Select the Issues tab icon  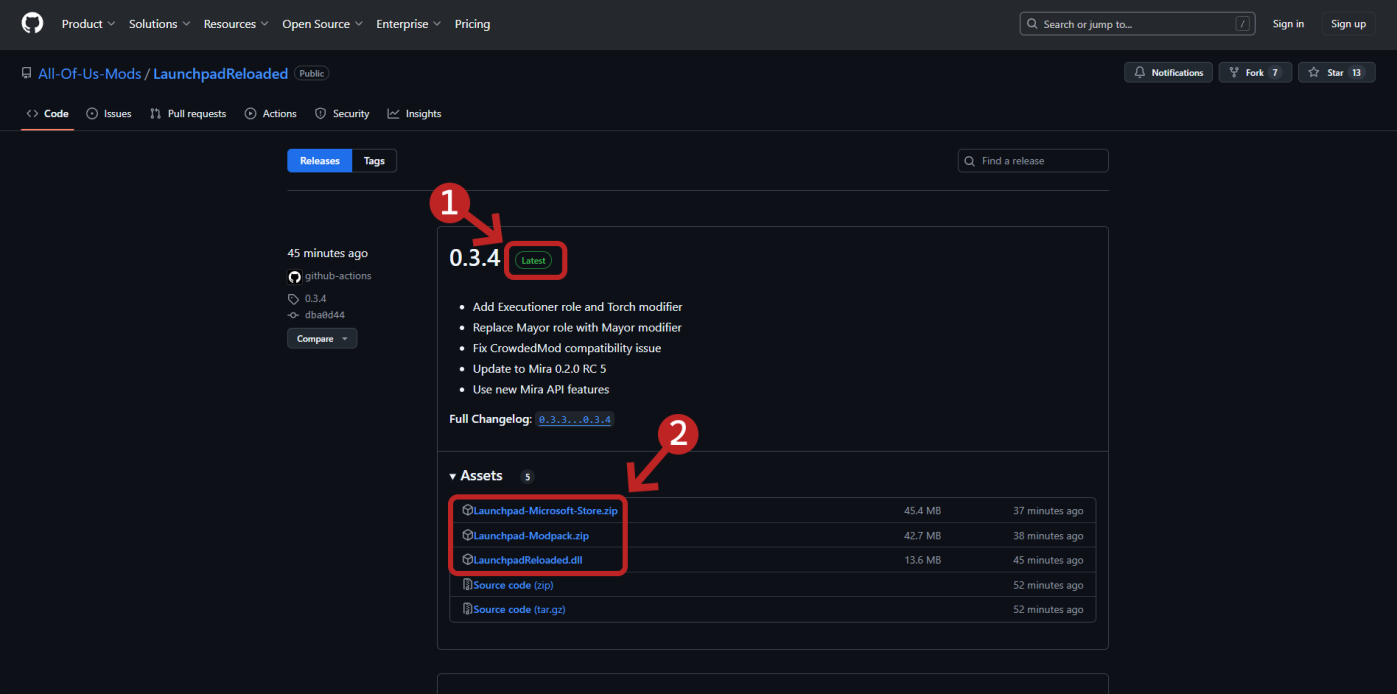coord(90,113)
